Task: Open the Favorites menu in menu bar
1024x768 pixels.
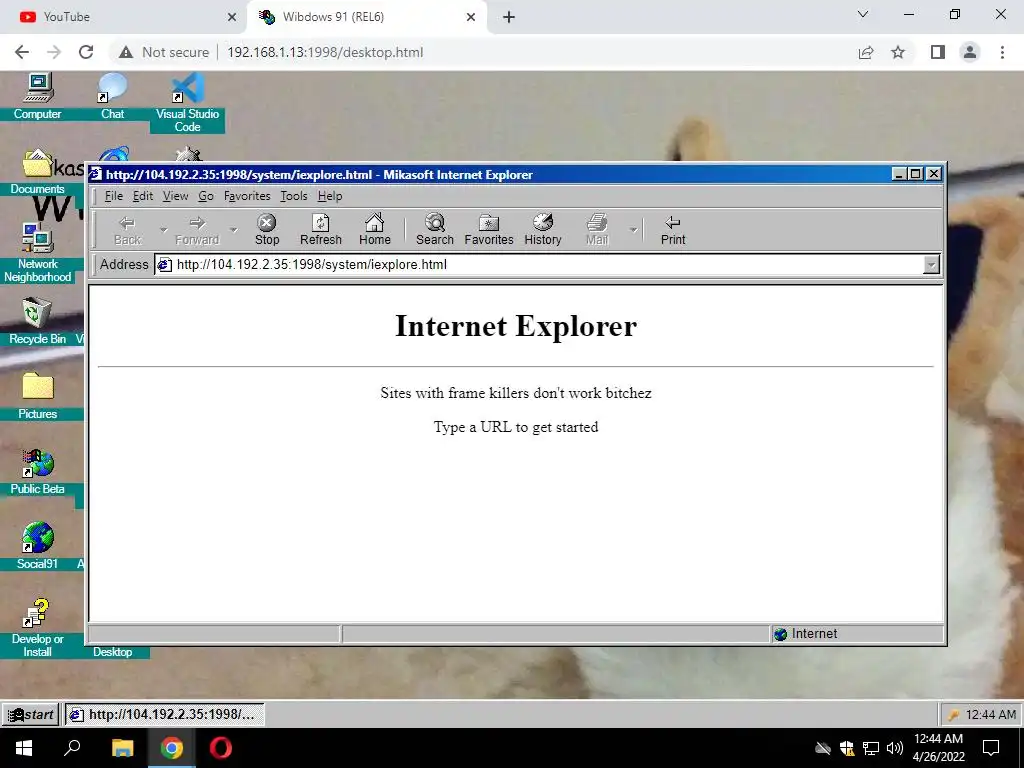Action: click(x=247, y=196)
